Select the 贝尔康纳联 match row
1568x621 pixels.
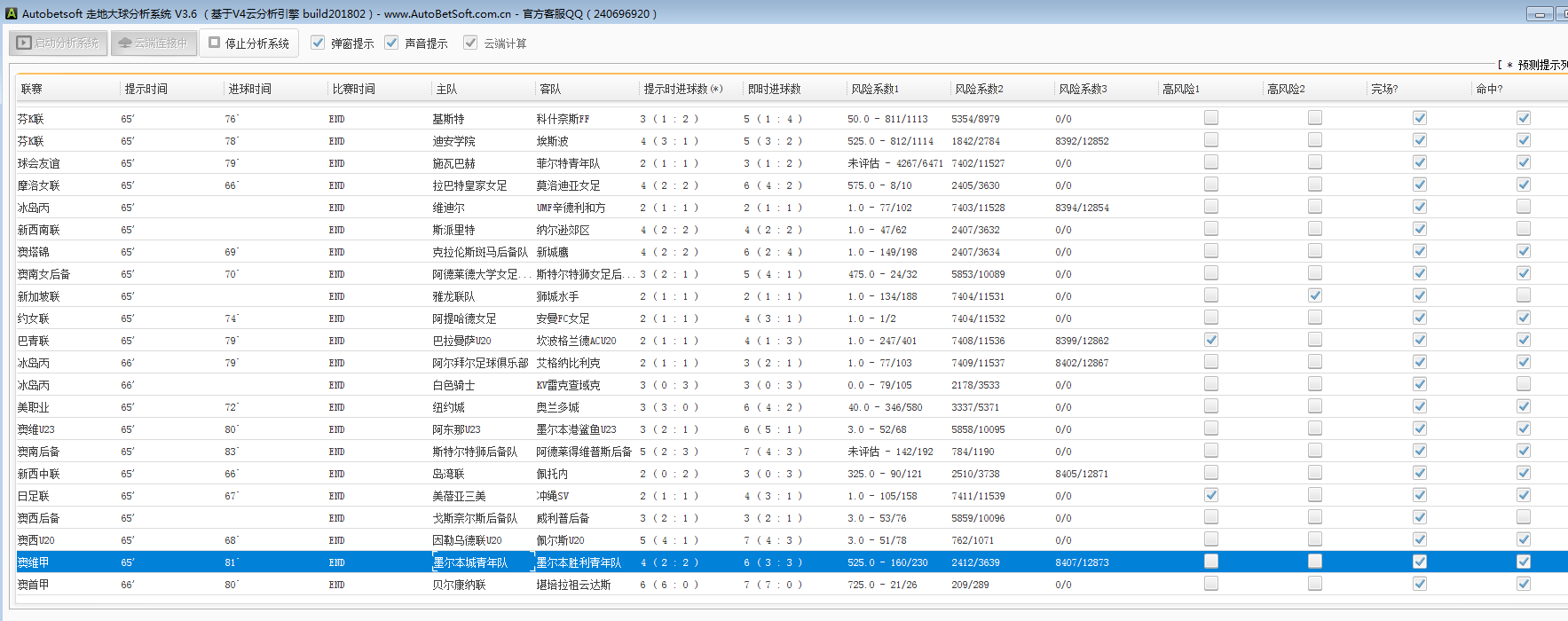coord(459,585)
